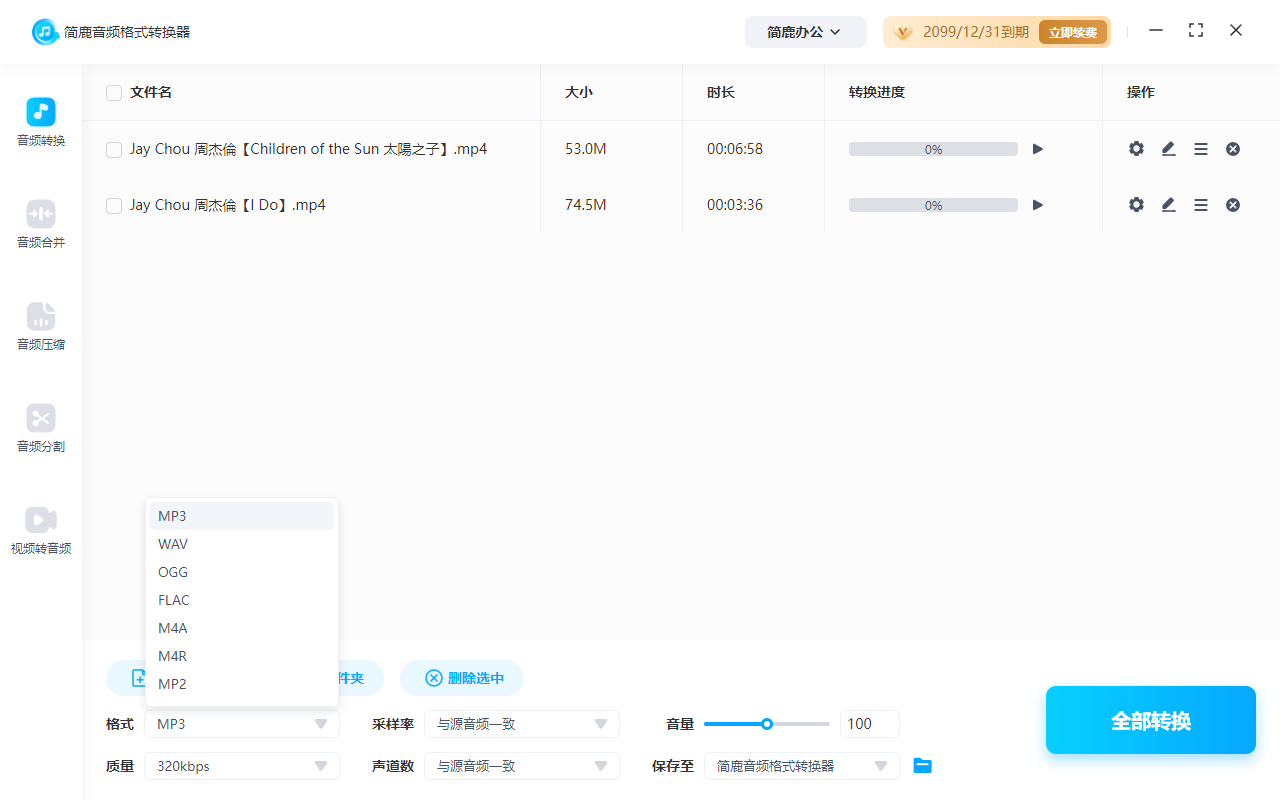The width and height of the screenshot is (1280, 800).
Task: Check the checkbox for Children of the Sun
Action: click(x=113, y=148)
